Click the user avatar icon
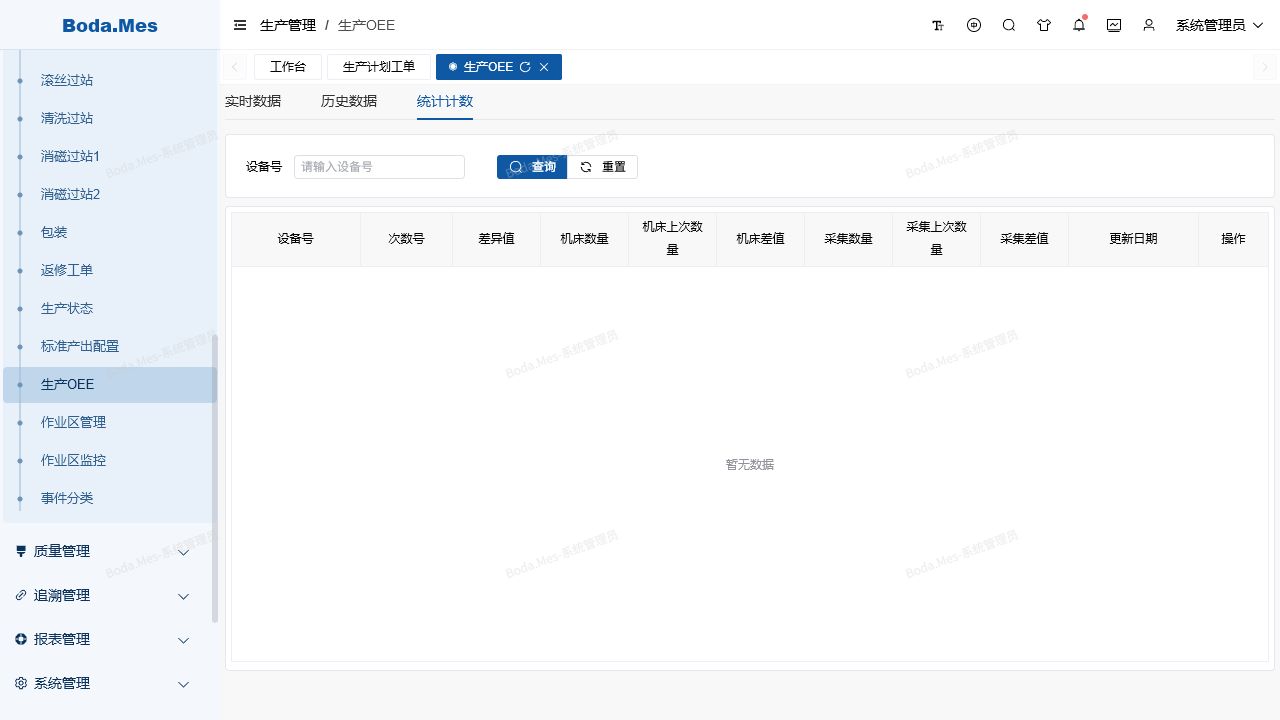Viewport: 1280px width, 720px height. tap(1149, 25)
